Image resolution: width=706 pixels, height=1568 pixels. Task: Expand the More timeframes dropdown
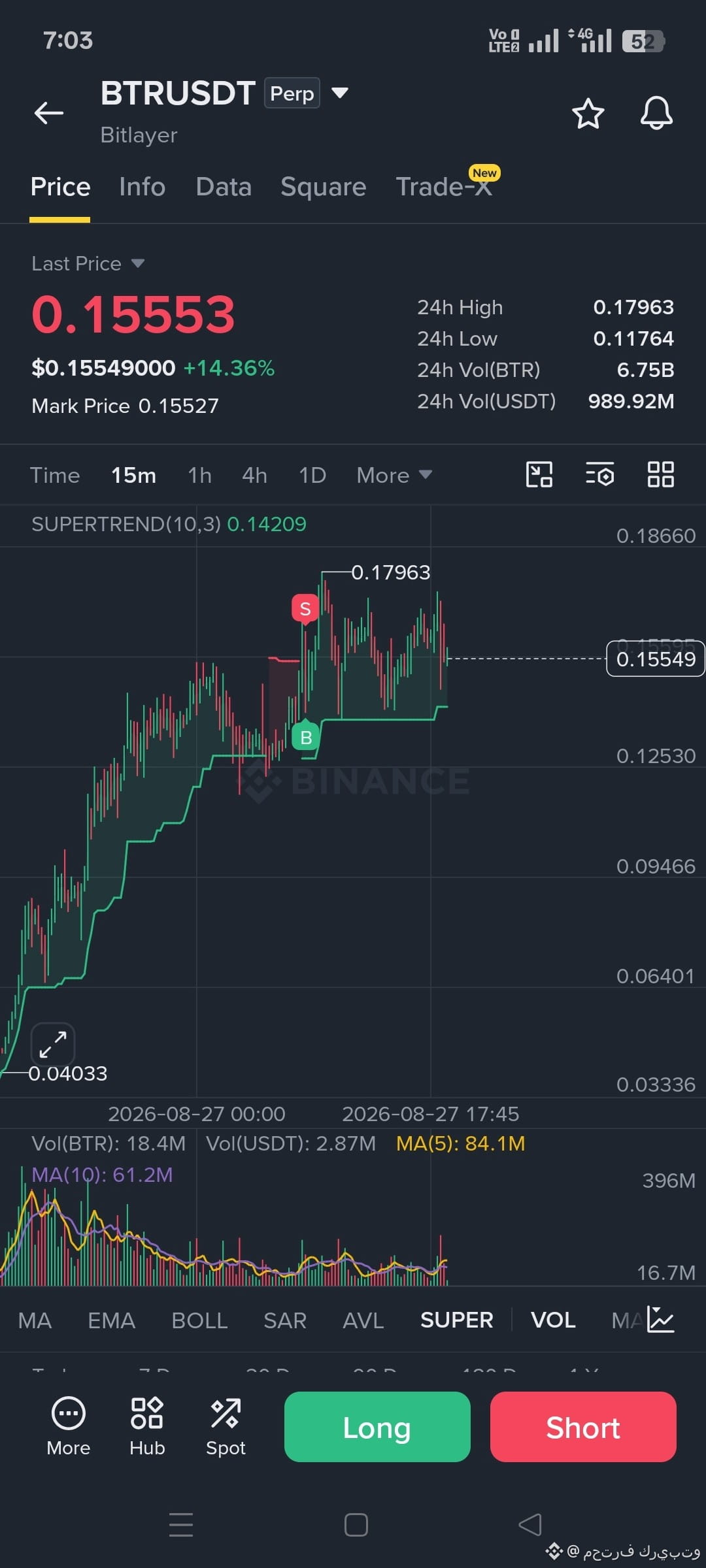[x=394, y=475]
